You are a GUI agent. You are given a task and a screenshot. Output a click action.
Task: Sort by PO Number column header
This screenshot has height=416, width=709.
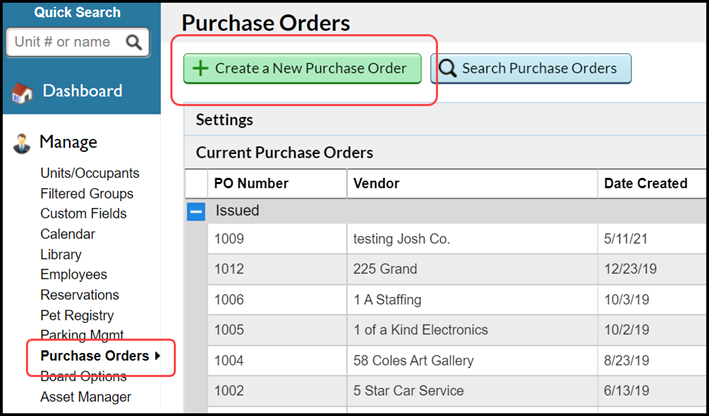click(277, 183)
